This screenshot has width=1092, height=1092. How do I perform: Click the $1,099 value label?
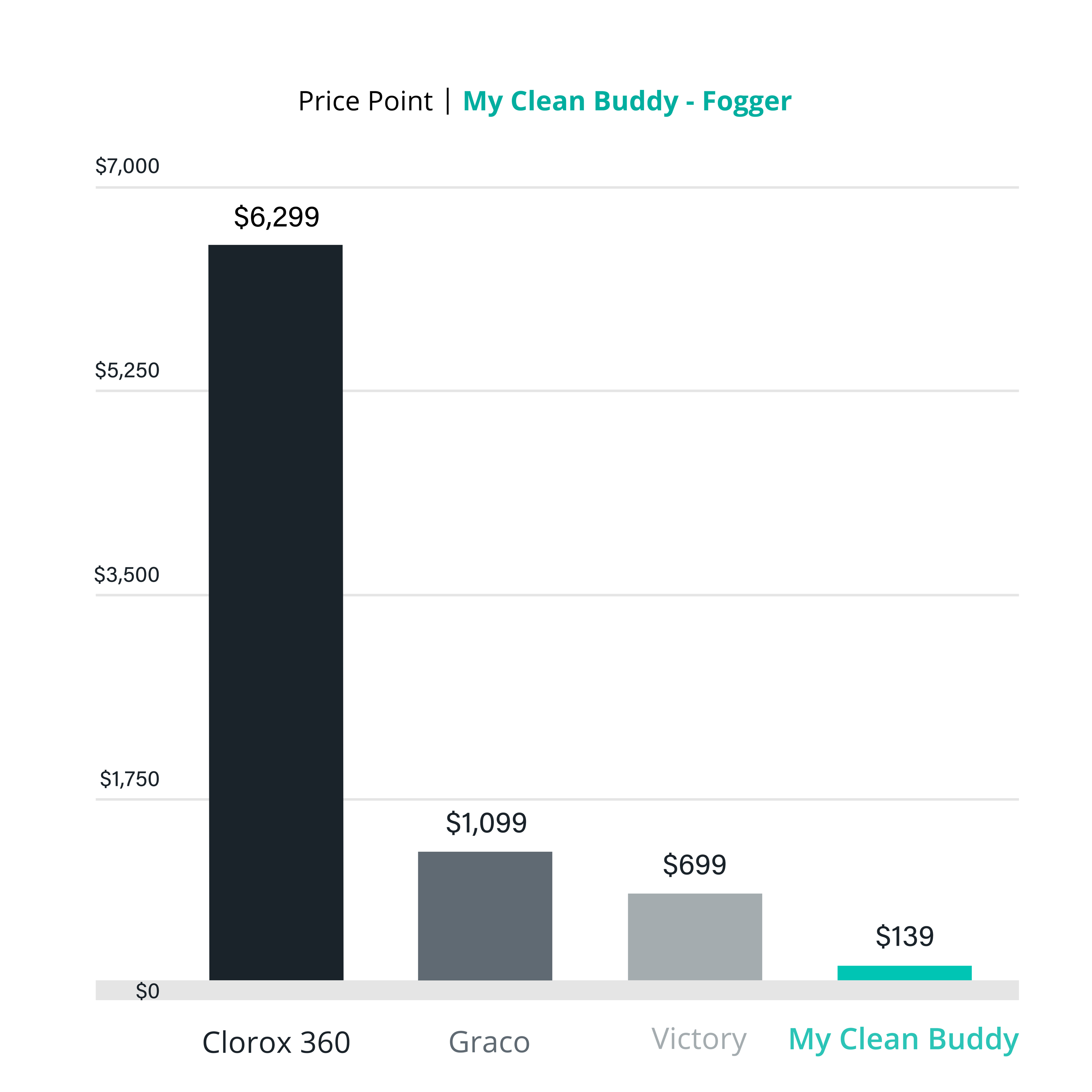click(486, 823)
